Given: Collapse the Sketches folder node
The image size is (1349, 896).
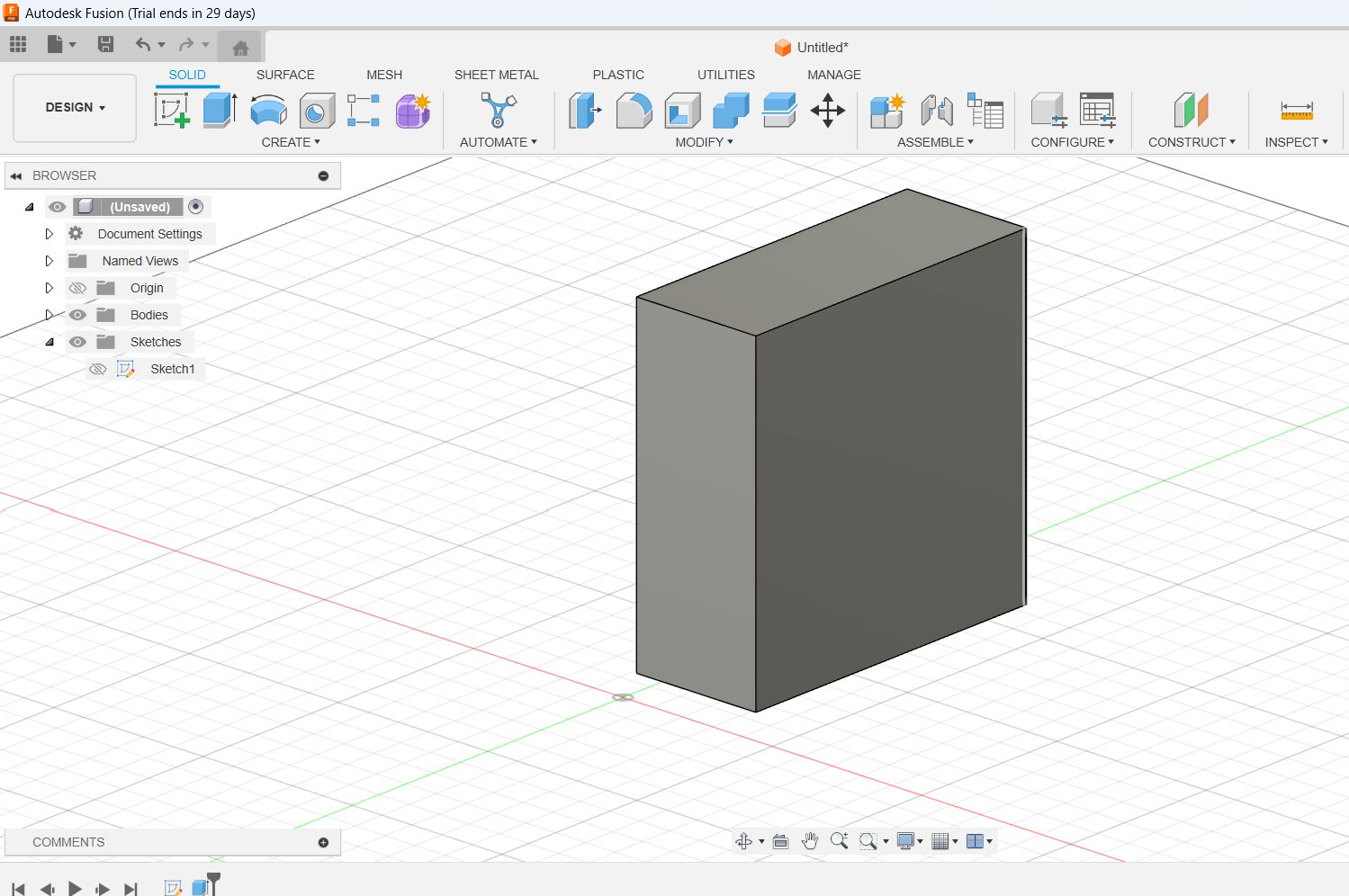Looking at the screenshot, I should click(49, 342).
